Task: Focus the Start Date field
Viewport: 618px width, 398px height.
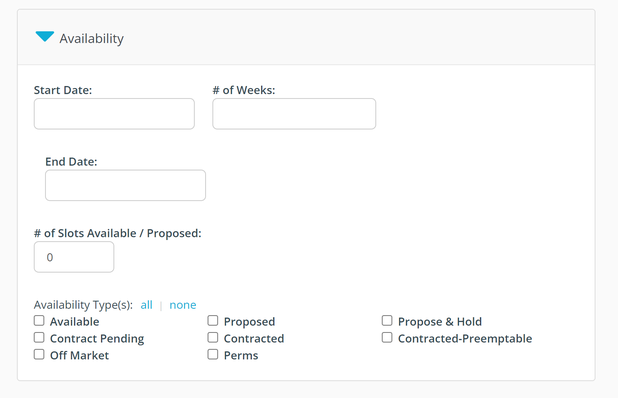Action: 114,114
